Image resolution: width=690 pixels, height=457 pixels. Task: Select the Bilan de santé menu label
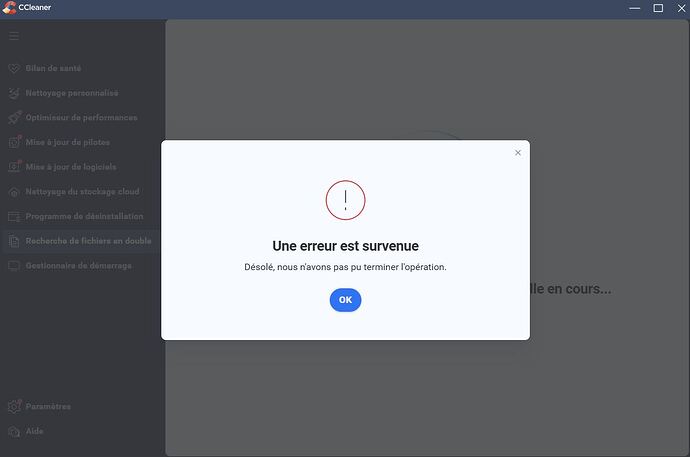[x=53, y=69]
